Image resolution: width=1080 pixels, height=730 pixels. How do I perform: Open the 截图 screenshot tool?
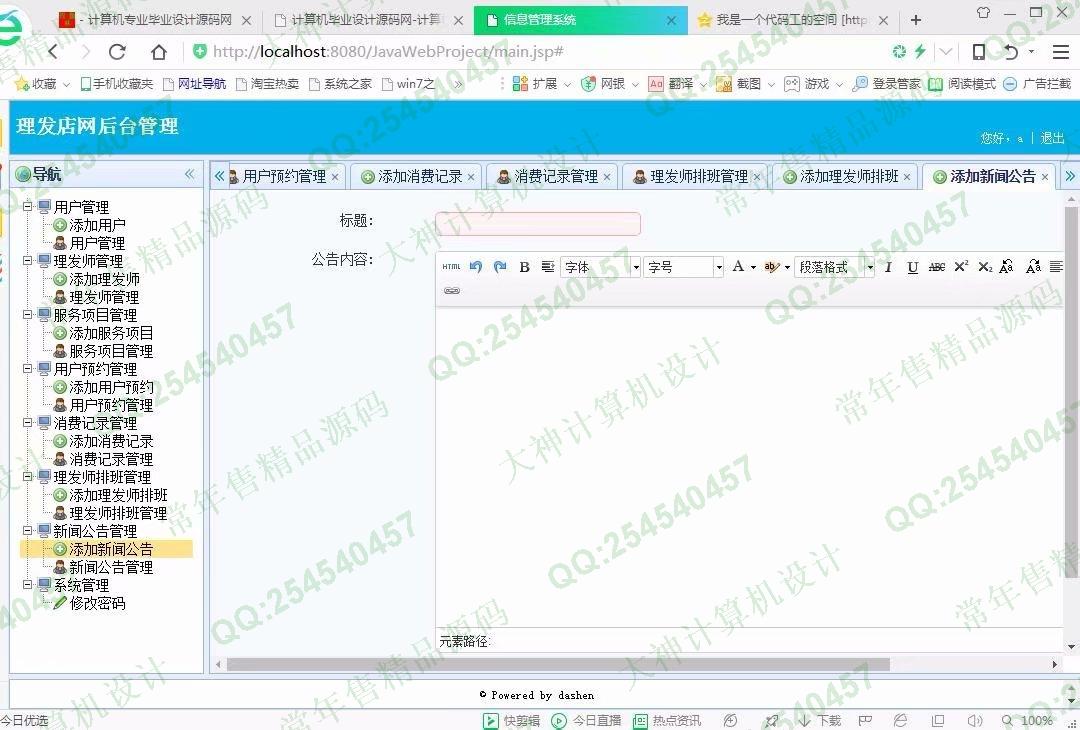[x=738, y=83]
